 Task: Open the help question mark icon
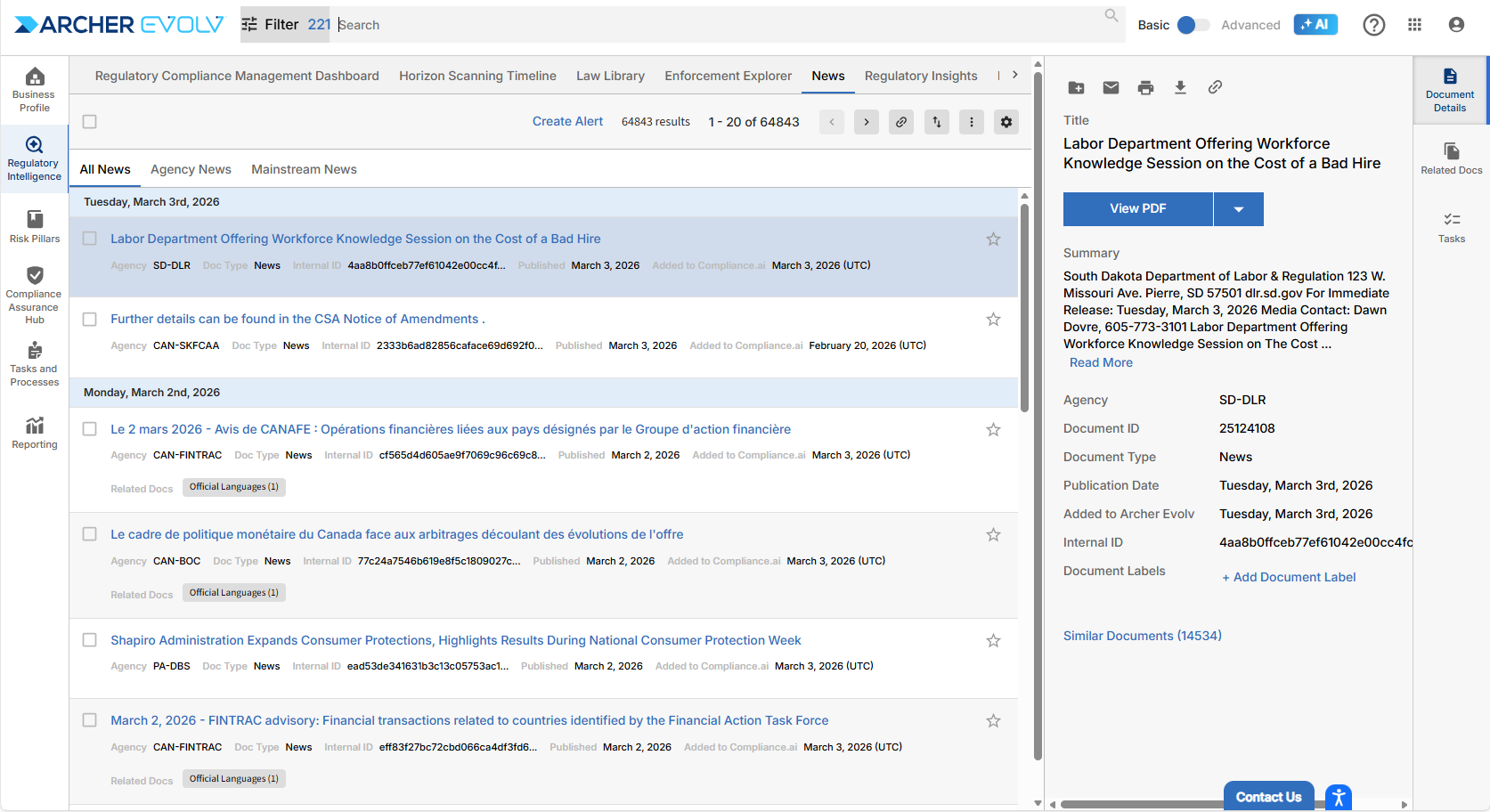coord(1373,25)
